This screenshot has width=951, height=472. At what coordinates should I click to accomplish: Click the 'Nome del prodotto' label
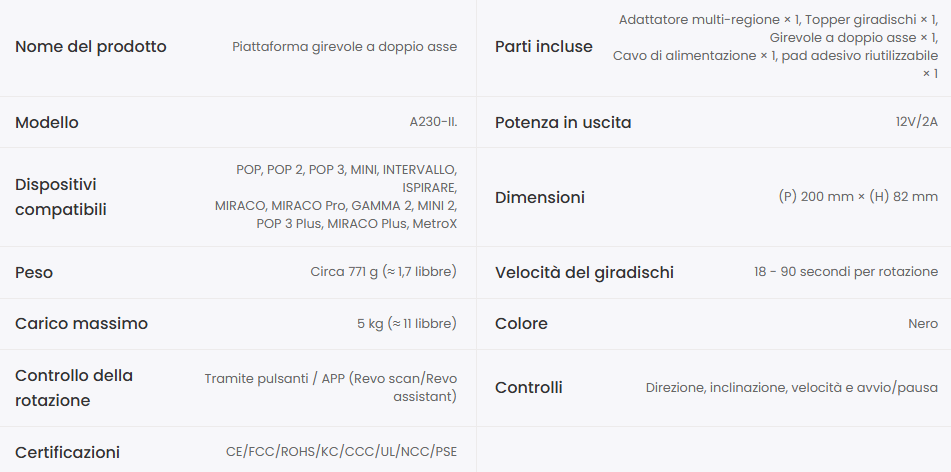pyautogui.click(x=90, y=47)
